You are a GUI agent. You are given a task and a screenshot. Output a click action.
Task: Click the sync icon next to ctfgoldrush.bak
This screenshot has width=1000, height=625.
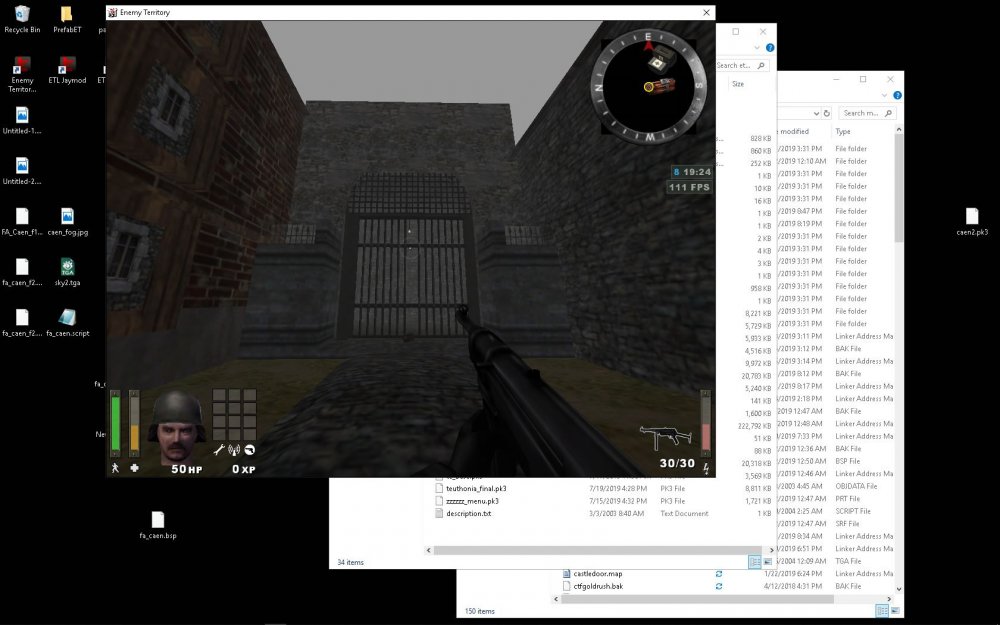[718, 586]
